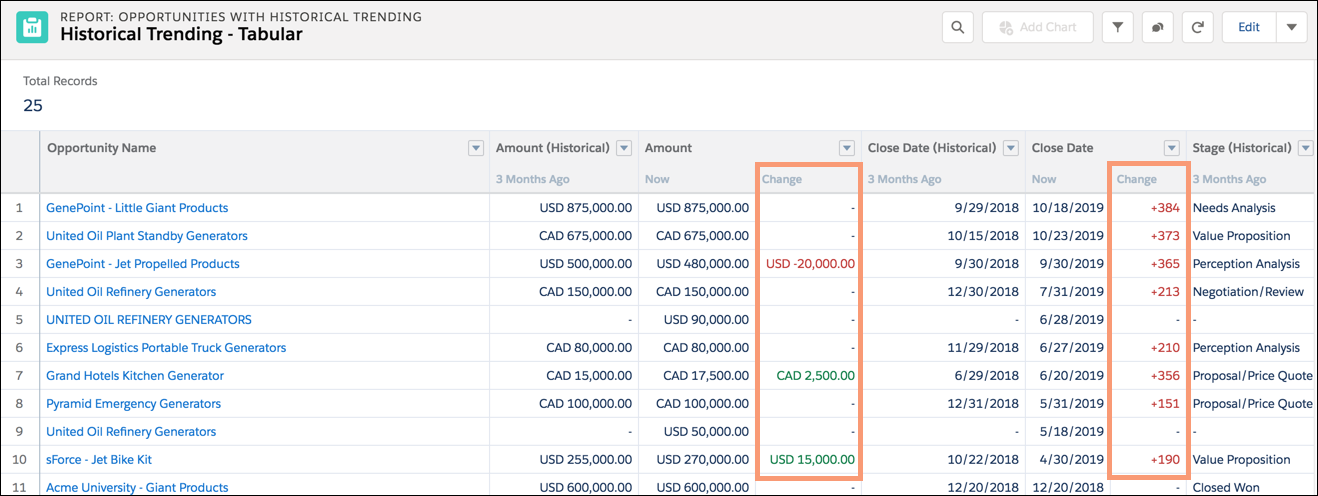1318x496 pixels.
Task: Open United Oil Refinery Generators link in row 9
Action: click(131, 432)
